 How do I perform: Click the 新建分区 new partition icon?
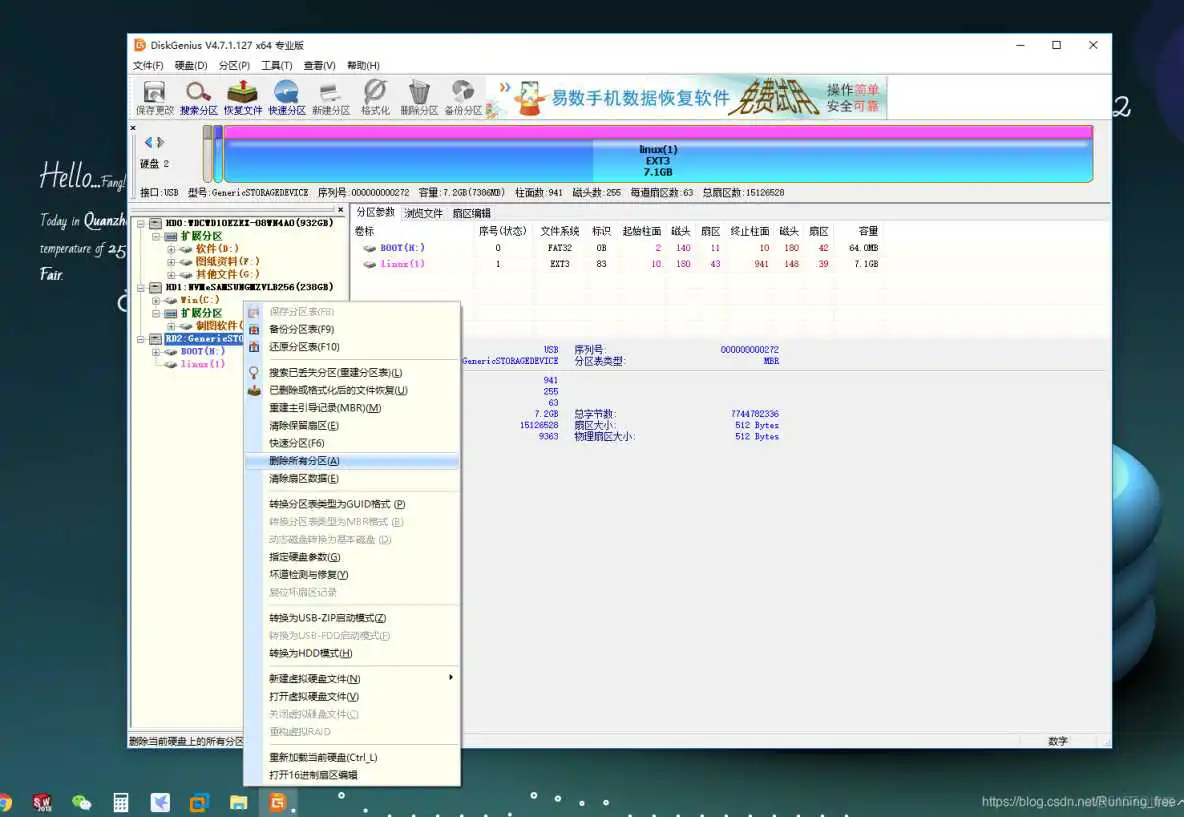pyautogui.click(x=330, y=95)
